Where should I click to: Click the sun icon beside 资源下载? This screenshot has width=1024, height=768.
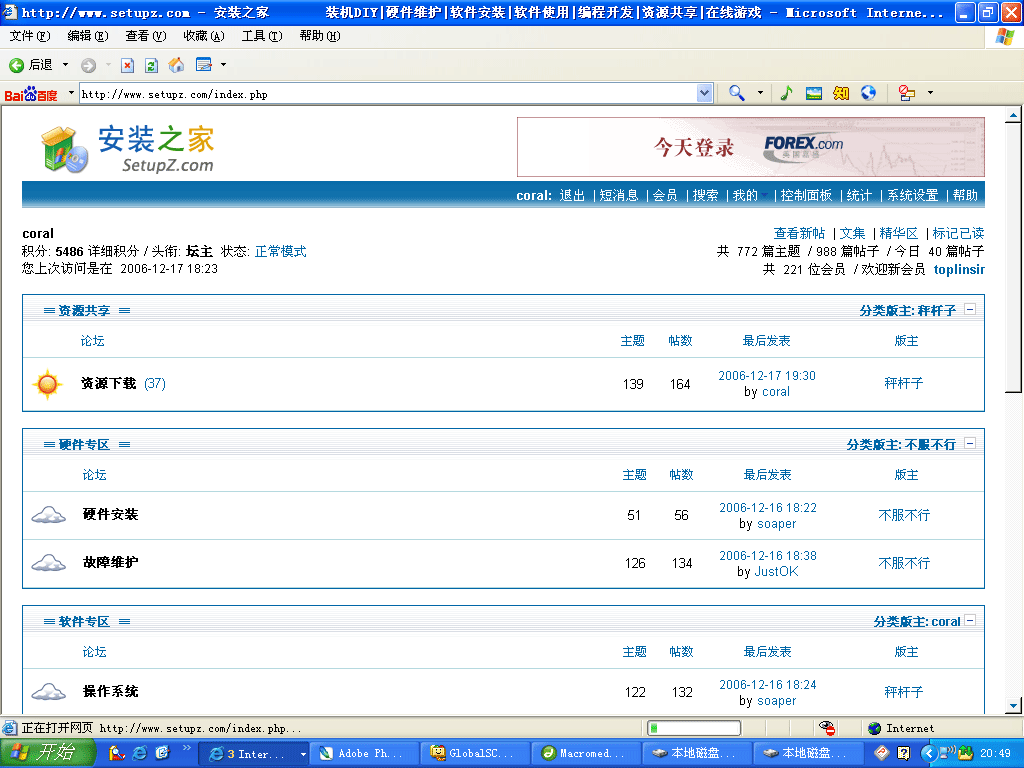pyautogui.click(x=47, y=384)
